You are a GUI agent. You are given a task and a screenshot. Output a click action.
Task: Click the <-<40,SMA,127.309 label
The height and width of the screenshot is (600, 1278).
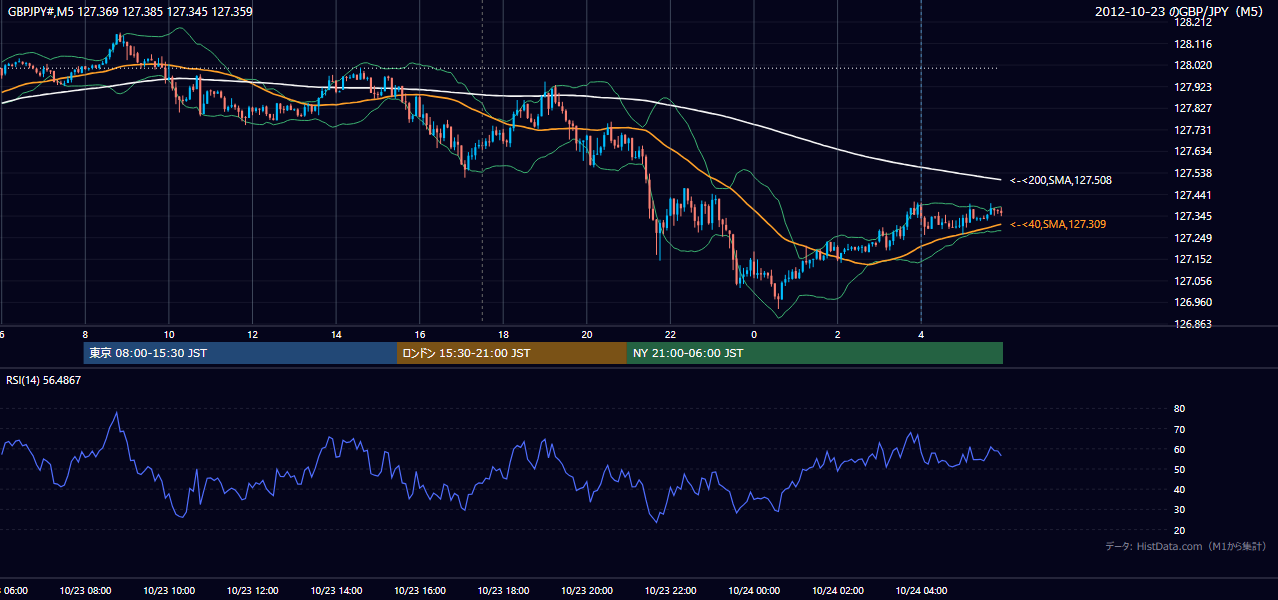pyautogui.click(x=1057, y=225)
